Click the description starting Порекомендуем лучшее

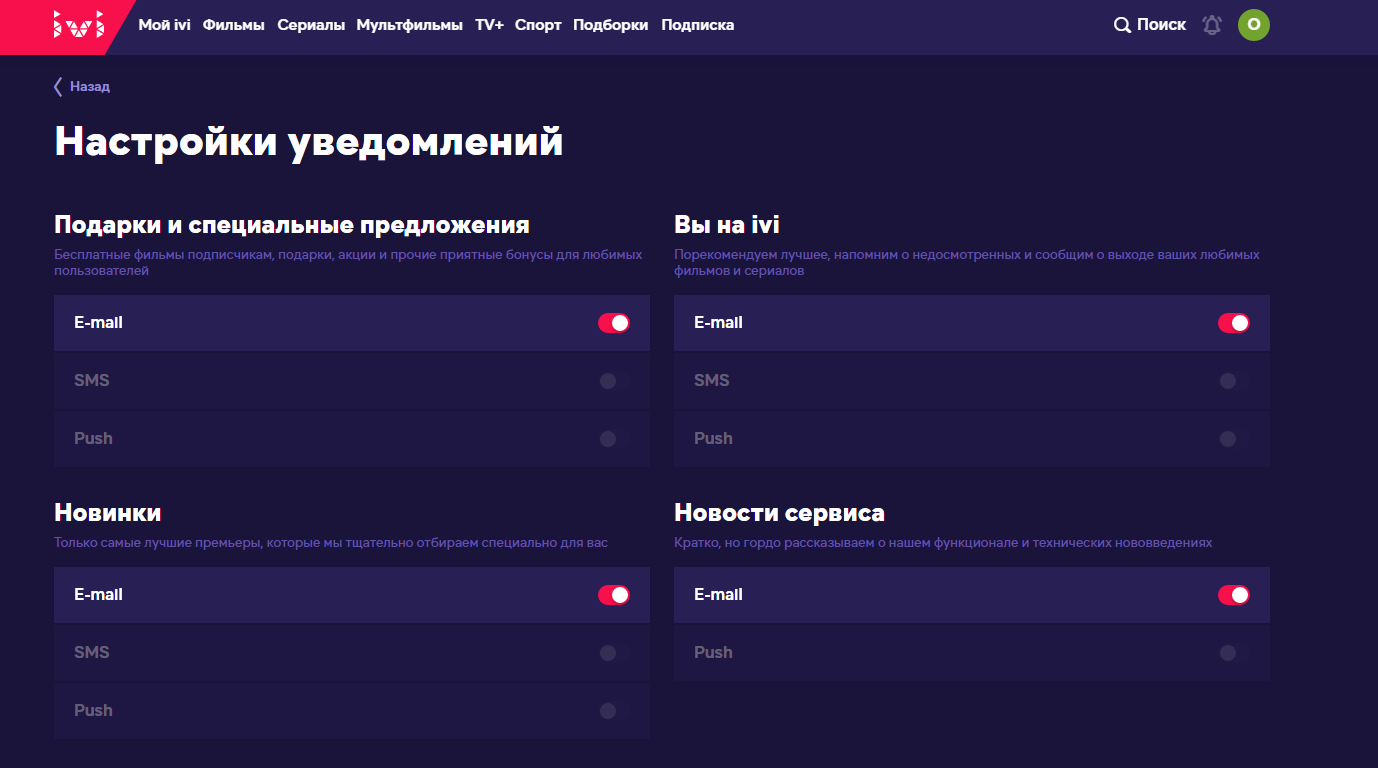click(x=967, y=263)
